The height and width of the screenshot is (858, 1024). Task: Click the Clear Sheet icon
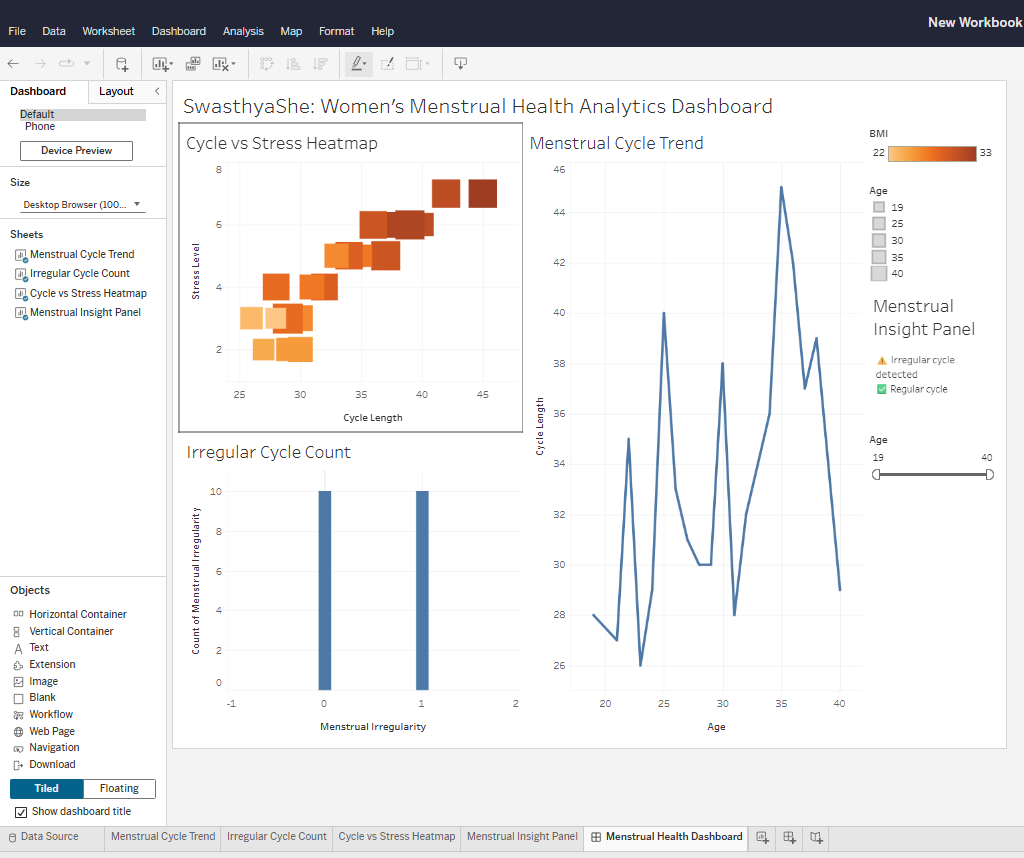[221, 64]
